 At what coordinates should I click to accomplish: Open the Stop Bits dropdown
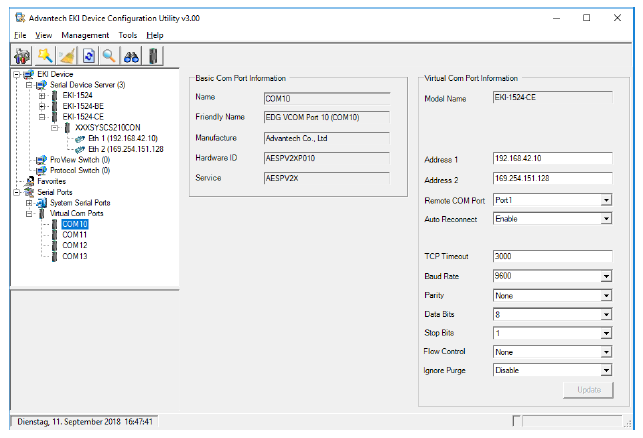606,333
